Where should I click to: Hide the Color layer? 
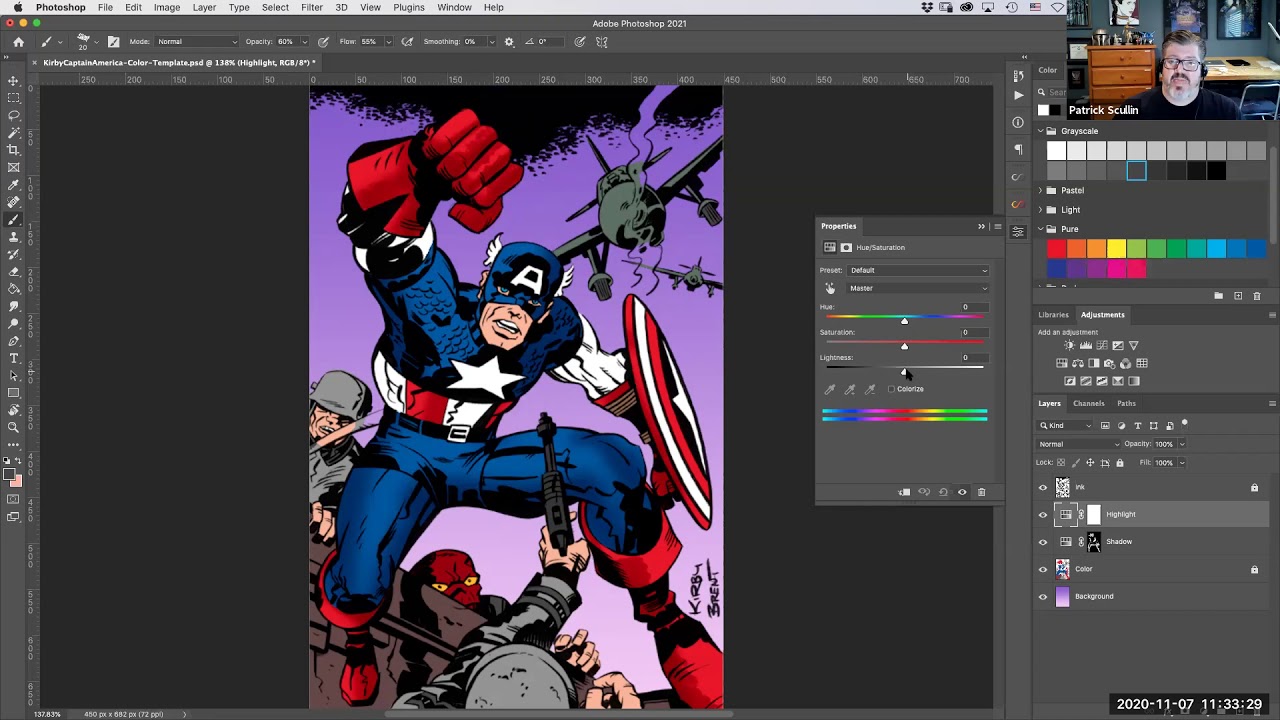click(1043, 569)
